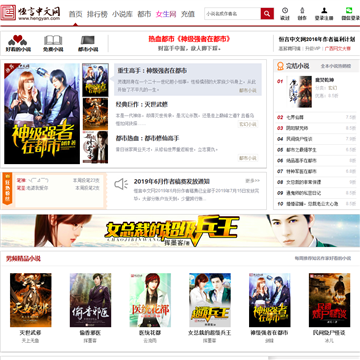Viewport: 360px width, 360px height.
Task: Open the 登录注册 user icon
Action: tap(324, 10)
